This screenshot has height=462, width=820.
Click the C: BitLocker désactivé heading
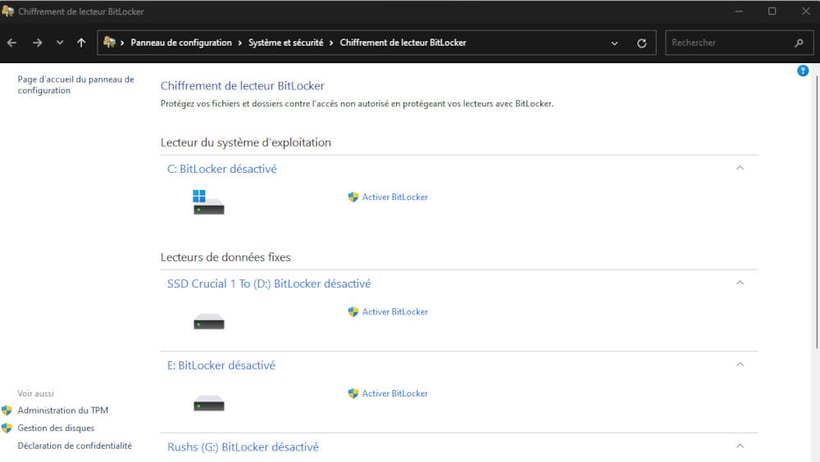[222, 169]
